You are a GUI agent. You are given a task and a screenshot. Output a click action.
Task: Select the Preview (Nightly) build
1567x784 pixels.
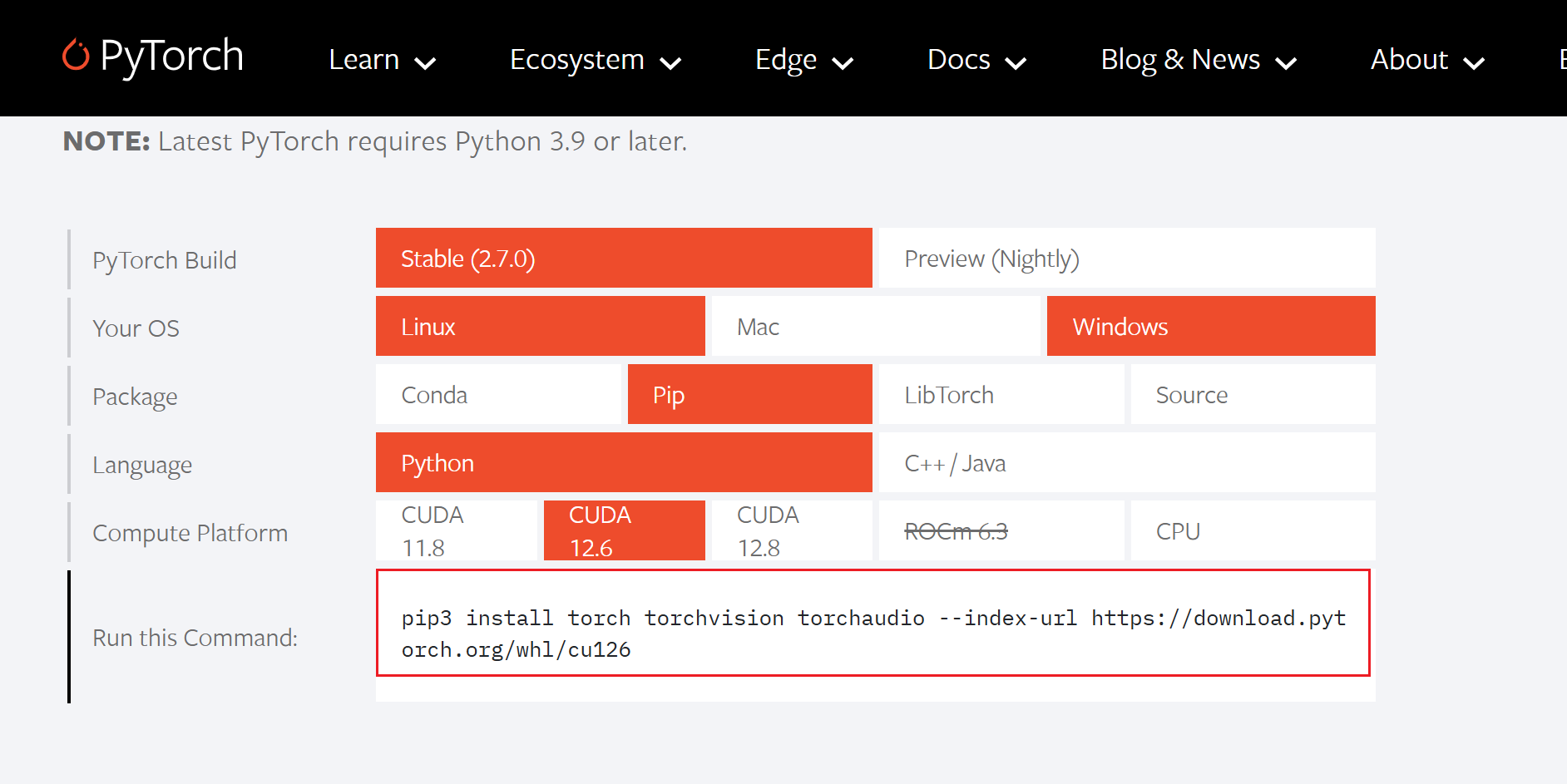tap(1126, 259)
